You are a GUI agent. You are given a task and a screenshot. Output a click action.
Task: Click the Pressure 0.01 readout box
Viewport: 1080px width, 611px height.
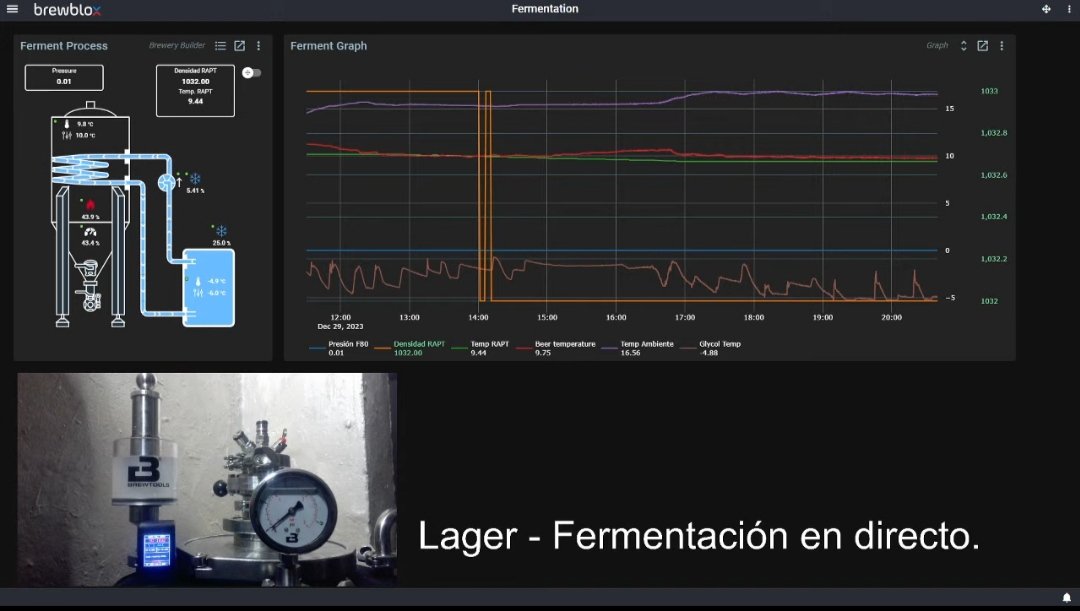63,77
